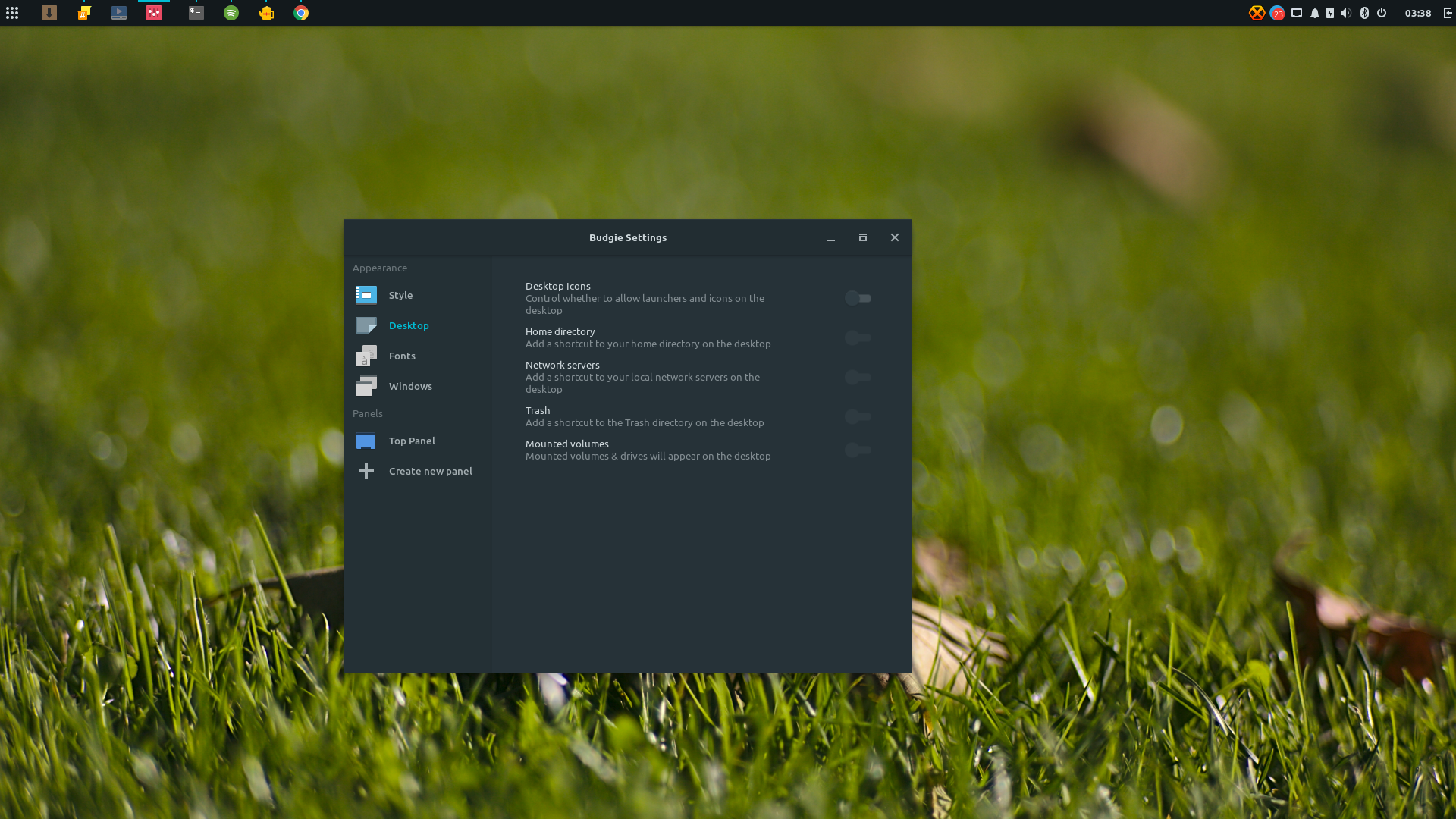Click the Trash setting label
1456x819 pixels.
coord(538,410)
